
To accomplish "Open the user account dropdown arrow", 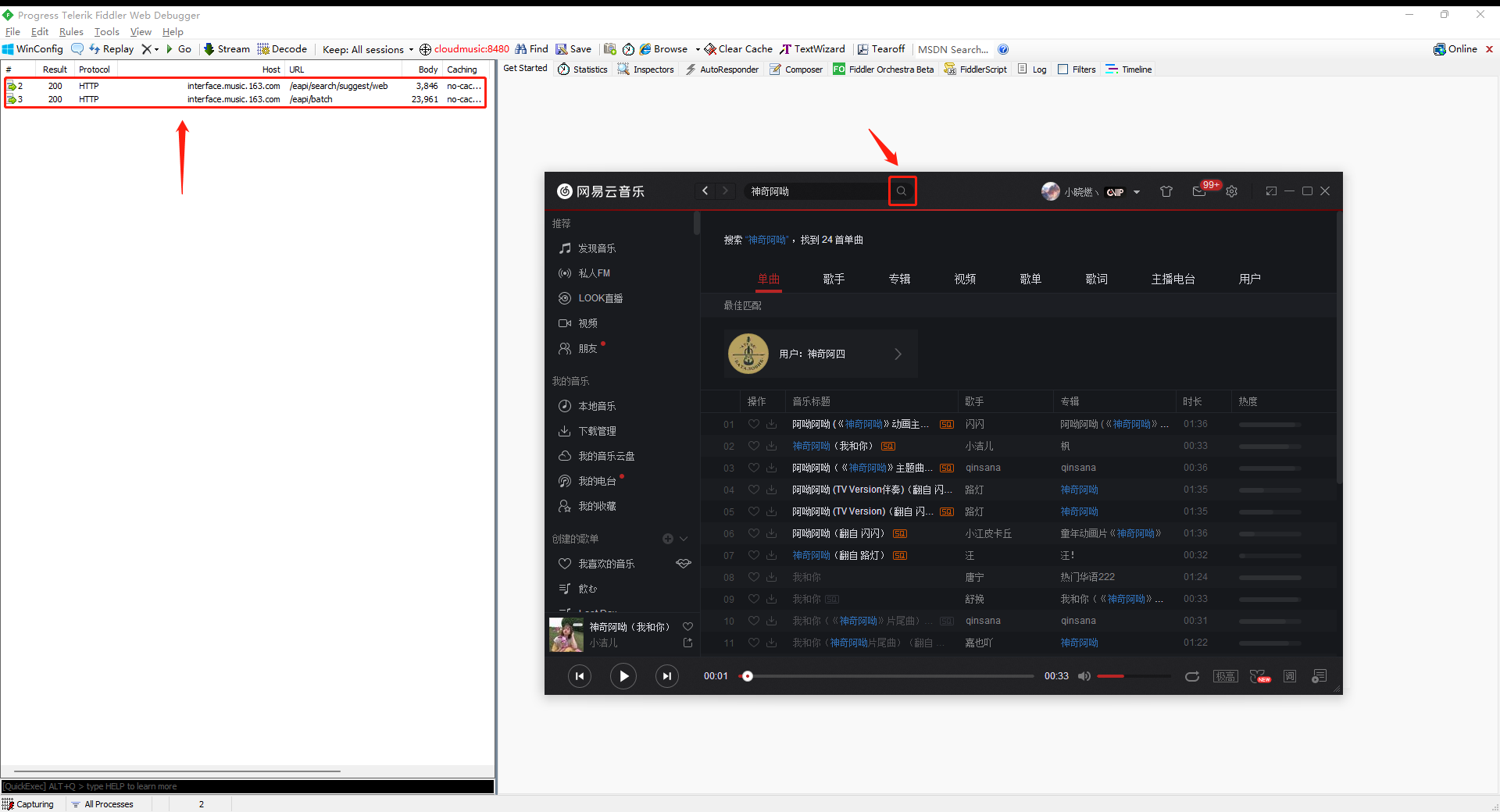I will click(1137, 192).
